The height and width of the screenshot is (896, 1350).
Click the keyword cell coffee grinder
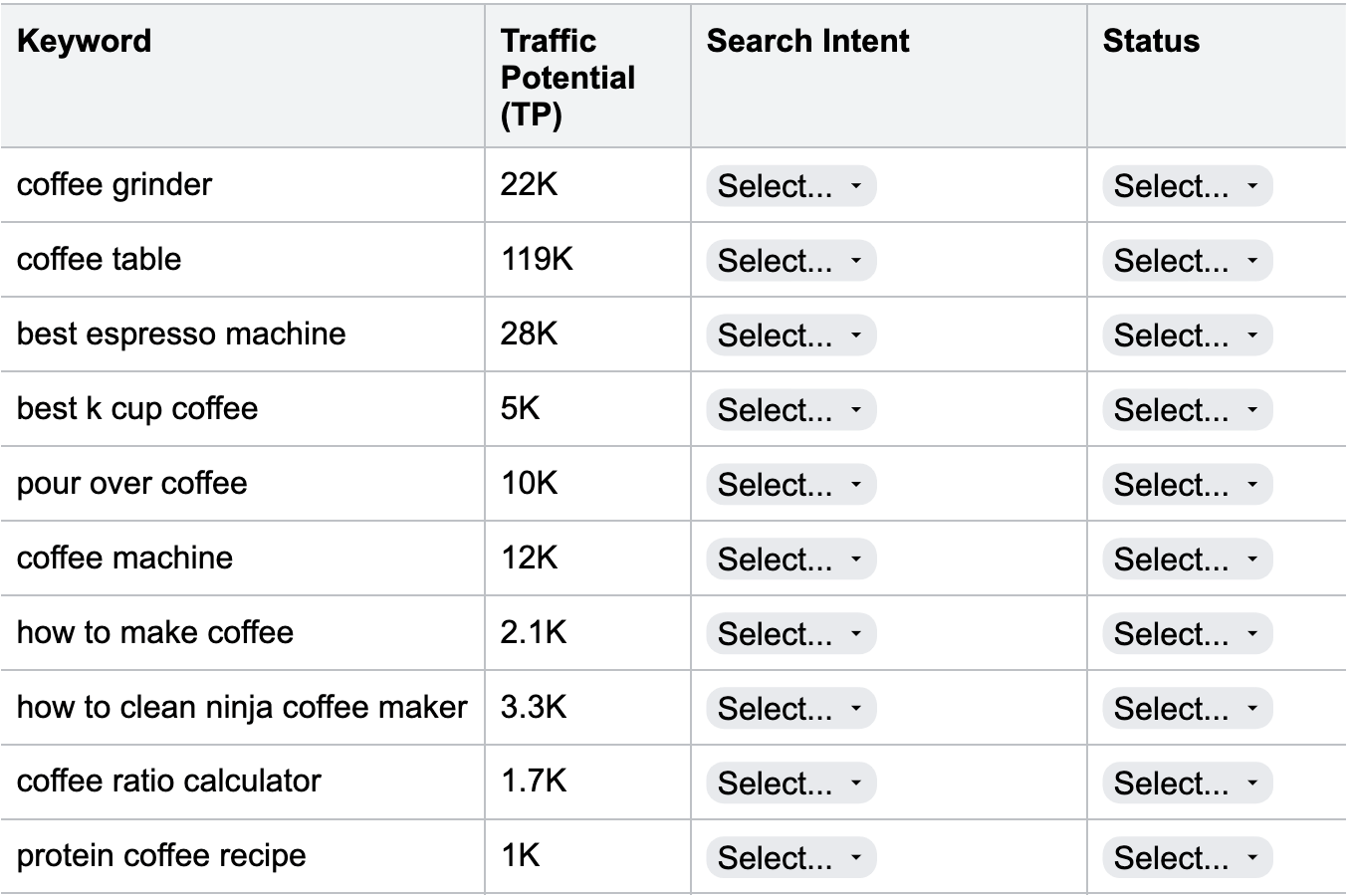112,185
